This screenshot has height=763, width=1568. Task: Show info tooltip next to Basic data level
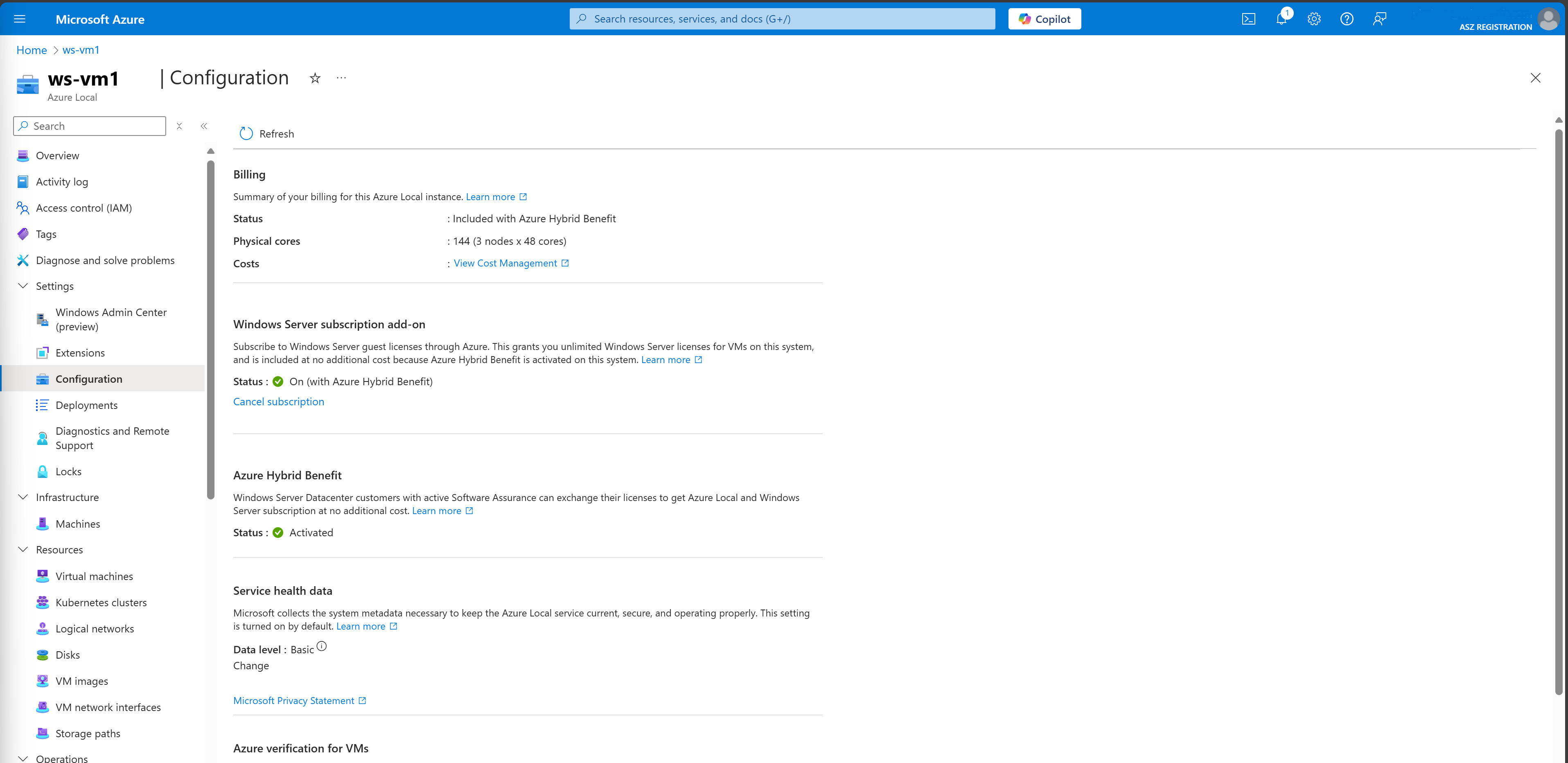click(321, 646)
